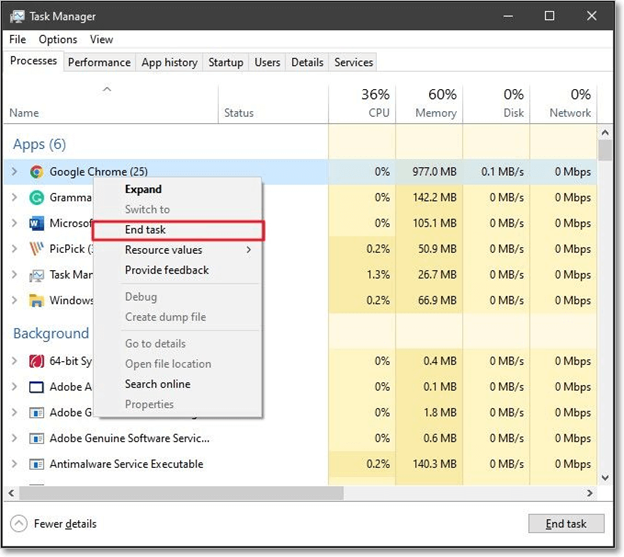Expand the Task Manager process row
The width and height of the screenshot is (624, 557).
[x=14, y=275]
